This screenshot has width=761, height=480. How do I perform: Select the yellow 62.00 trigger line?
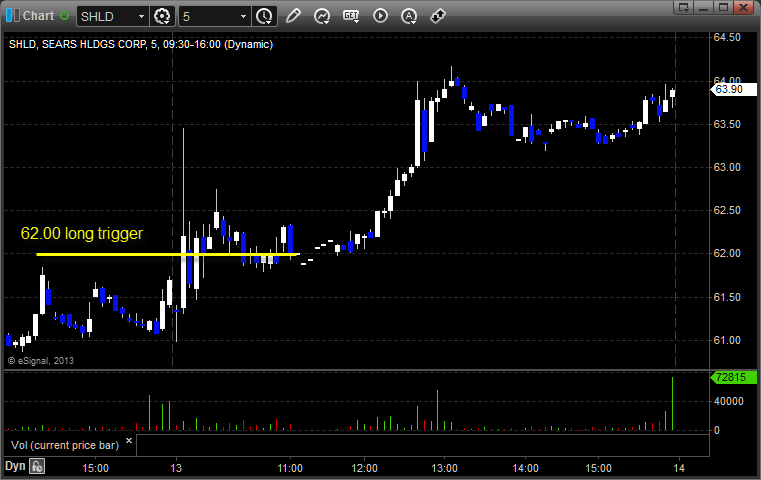[x=168, y=254]
